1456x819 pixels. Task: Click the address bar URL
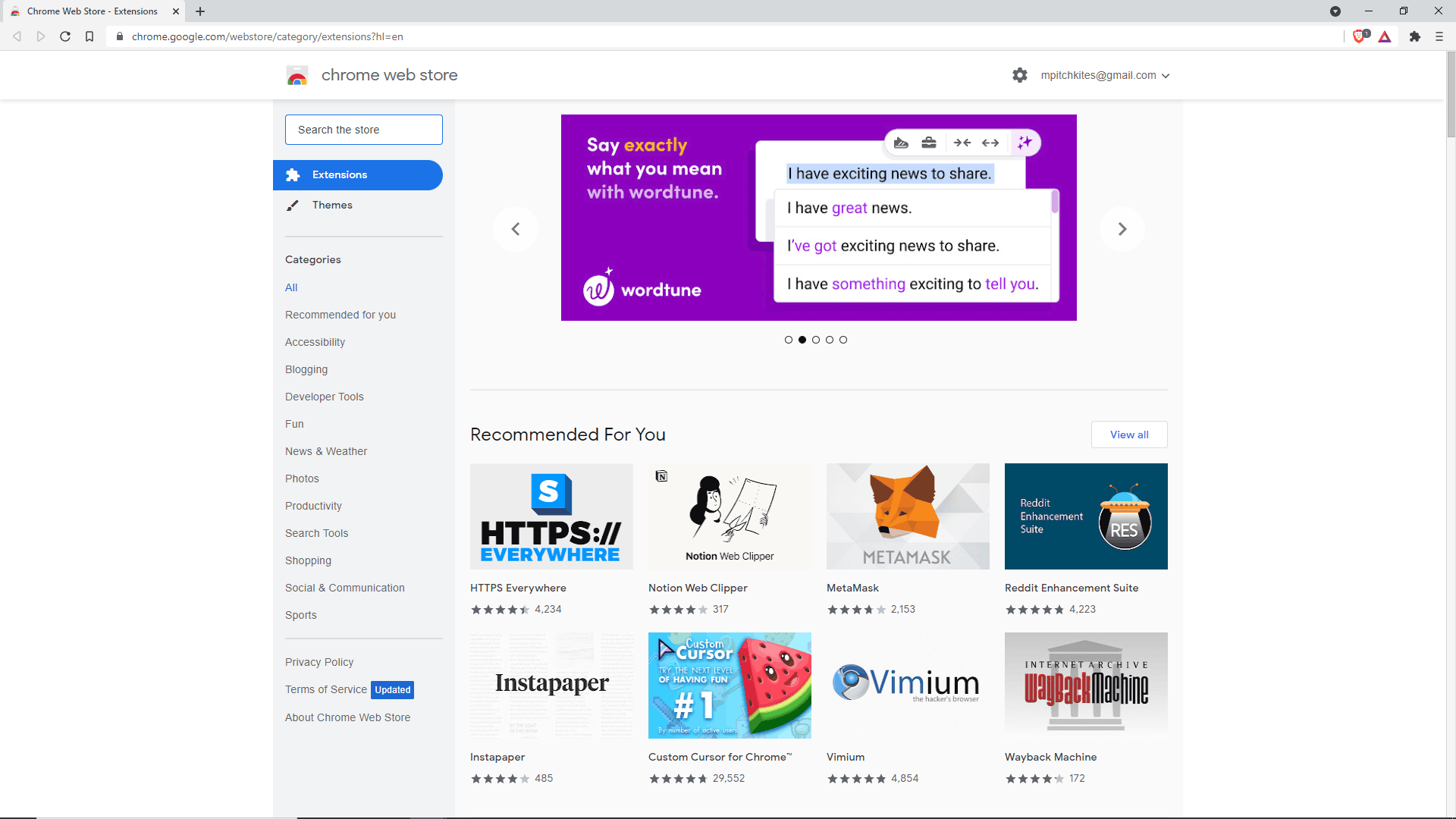pyautogui.click(x=268, y=36)
